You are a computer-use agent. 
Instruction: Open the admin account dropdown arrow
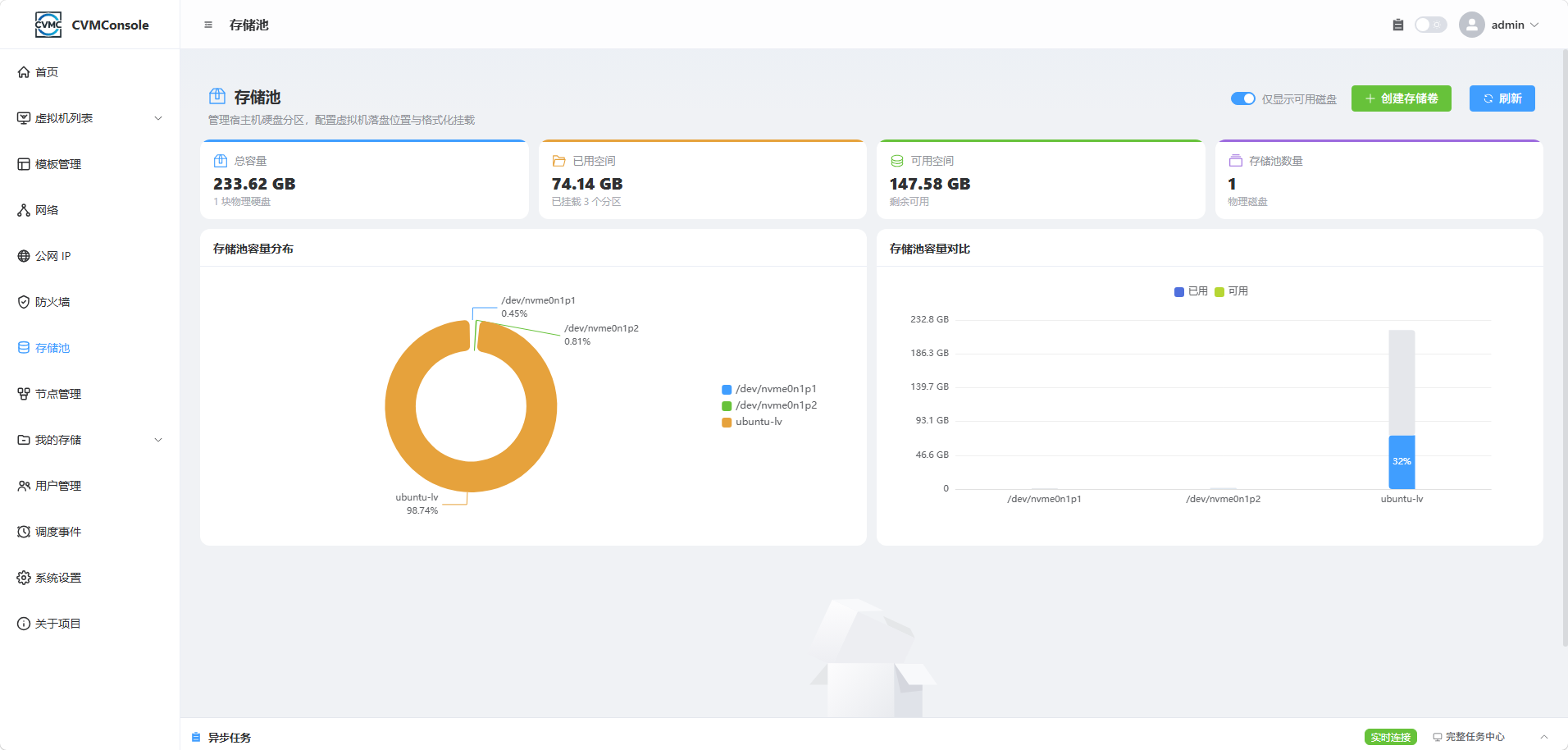[x=1534, y=25]
